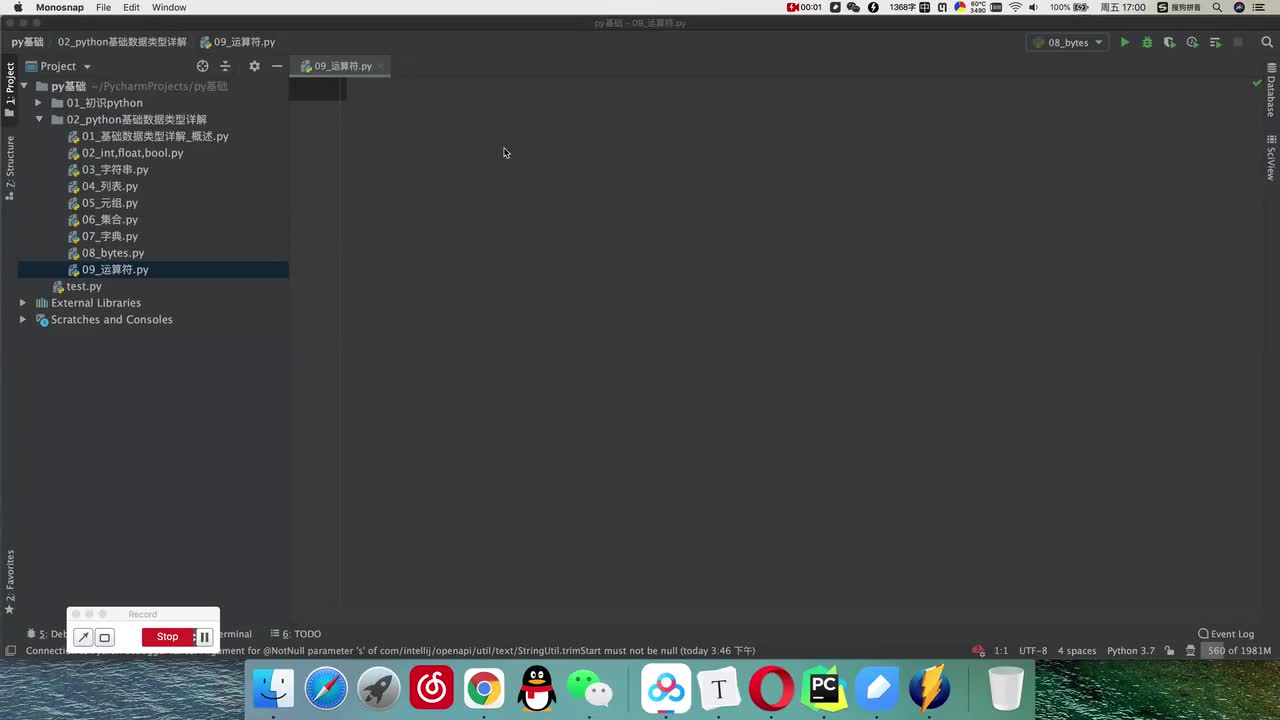
Task: Open the 08_bytes run configuration dropdown
Action: (1068, 42)
